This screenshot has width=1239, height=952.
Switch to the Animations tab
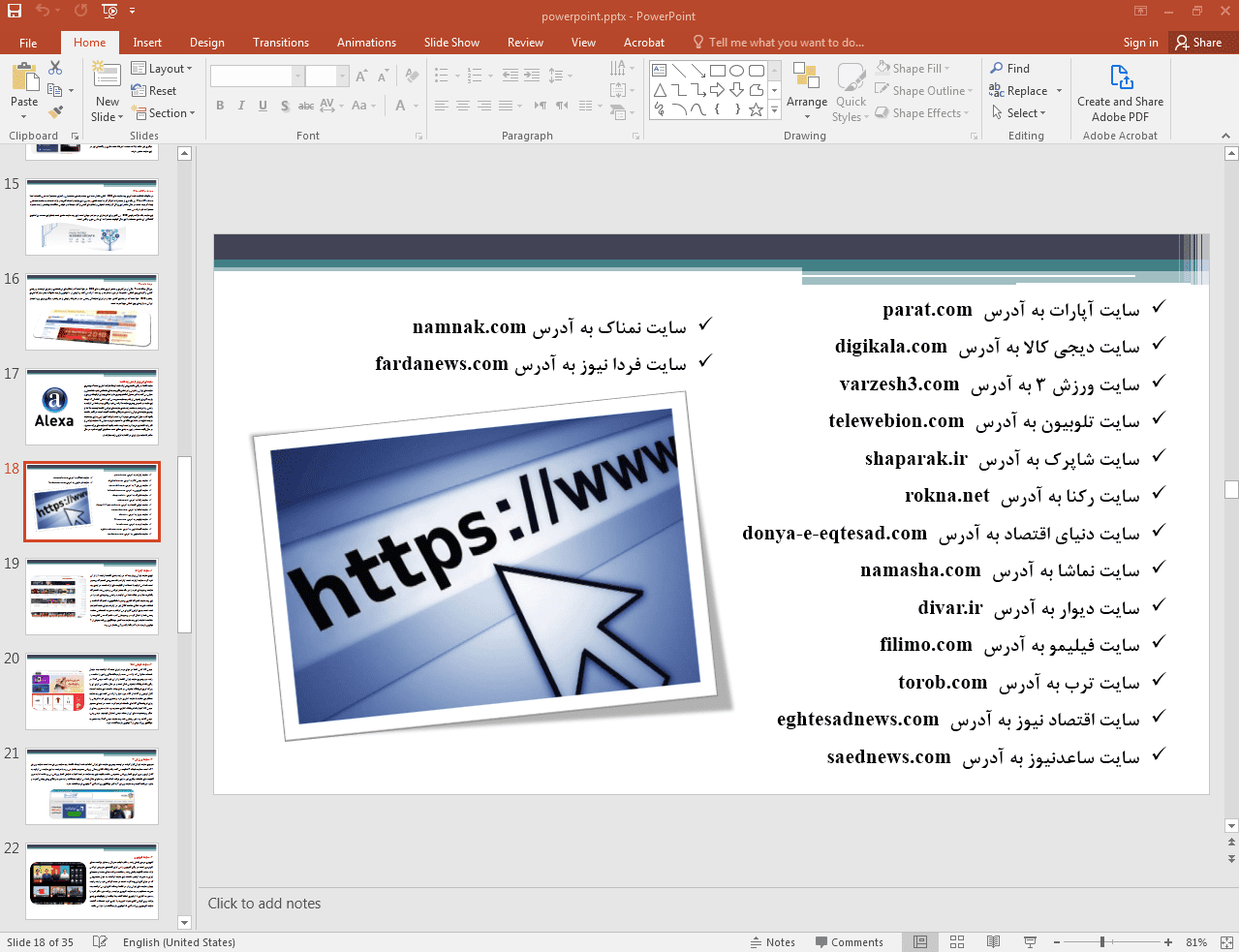[x=366, y=43]
